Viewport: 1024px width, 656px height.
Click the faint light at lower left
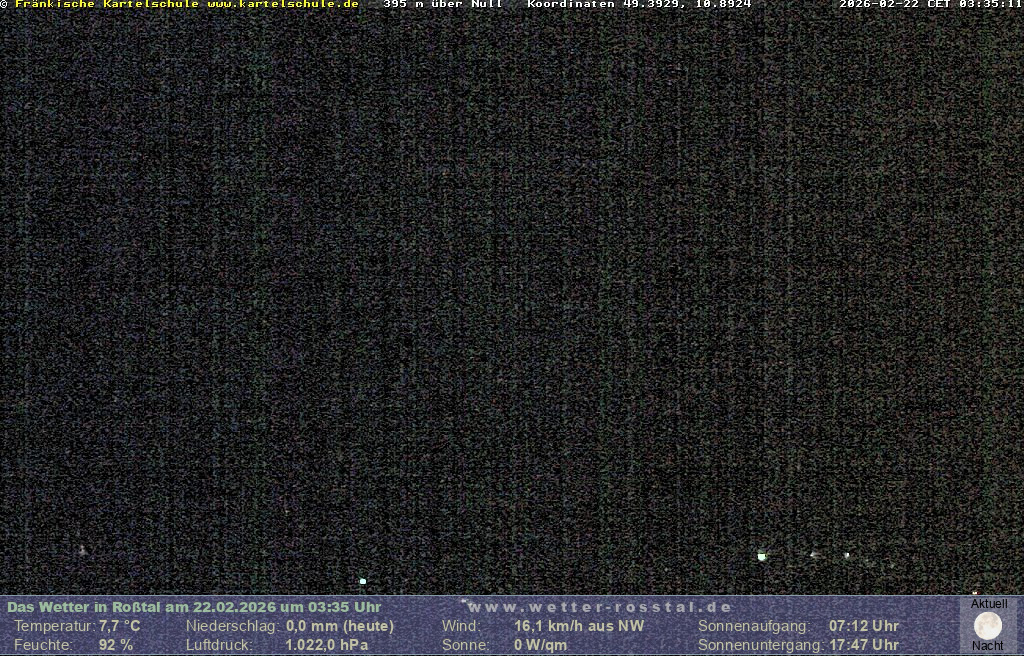82,550
